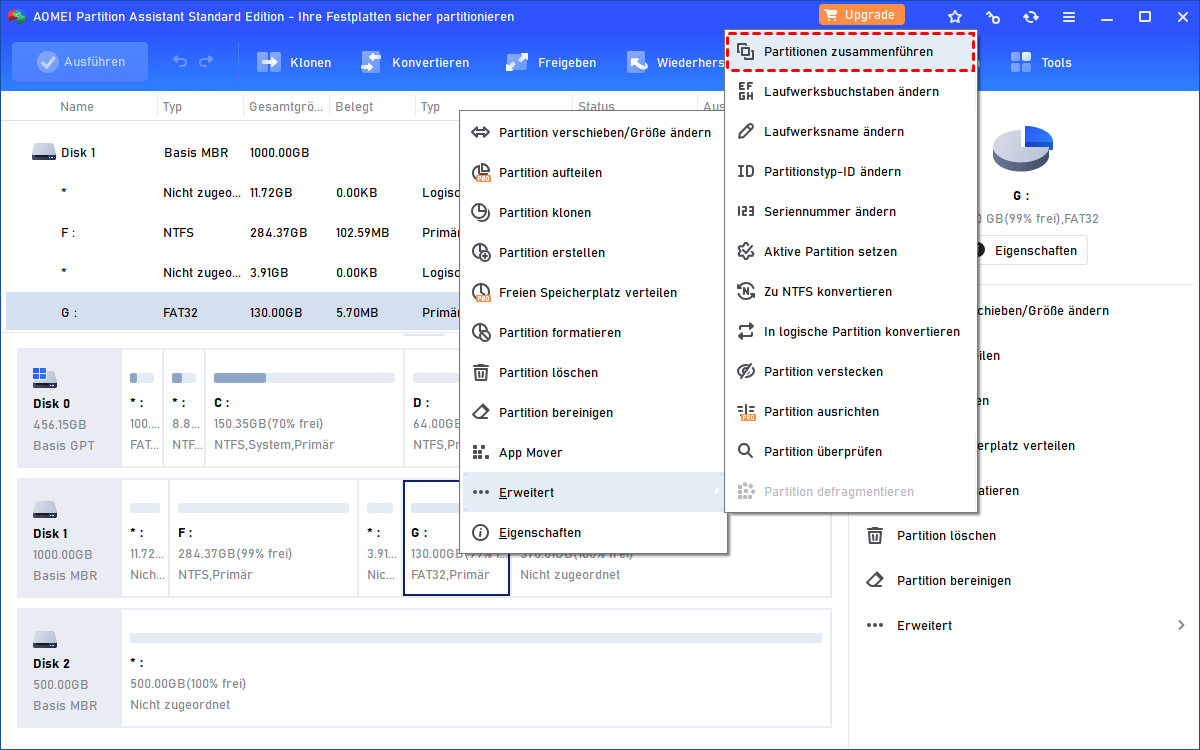Click the star favorite icon in title bar
Viewport: 1200px width, 750px height.
[x=955, y=17]
